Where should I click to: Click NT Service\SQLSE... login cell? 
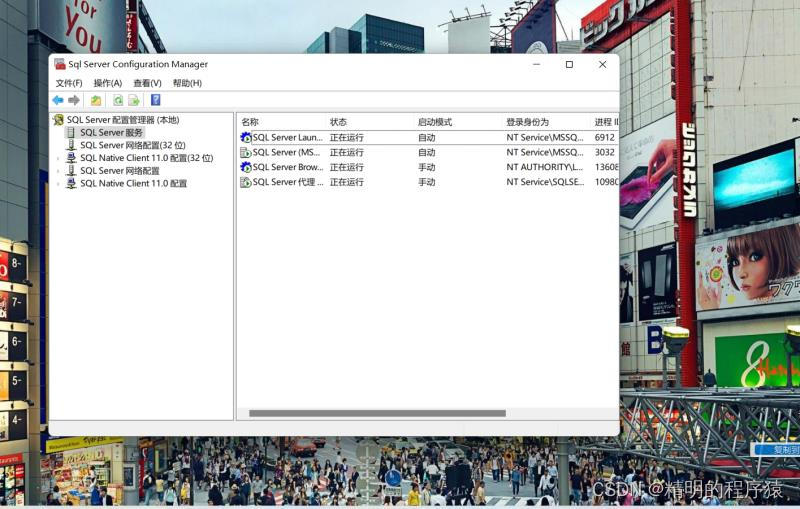coord(545,182)
